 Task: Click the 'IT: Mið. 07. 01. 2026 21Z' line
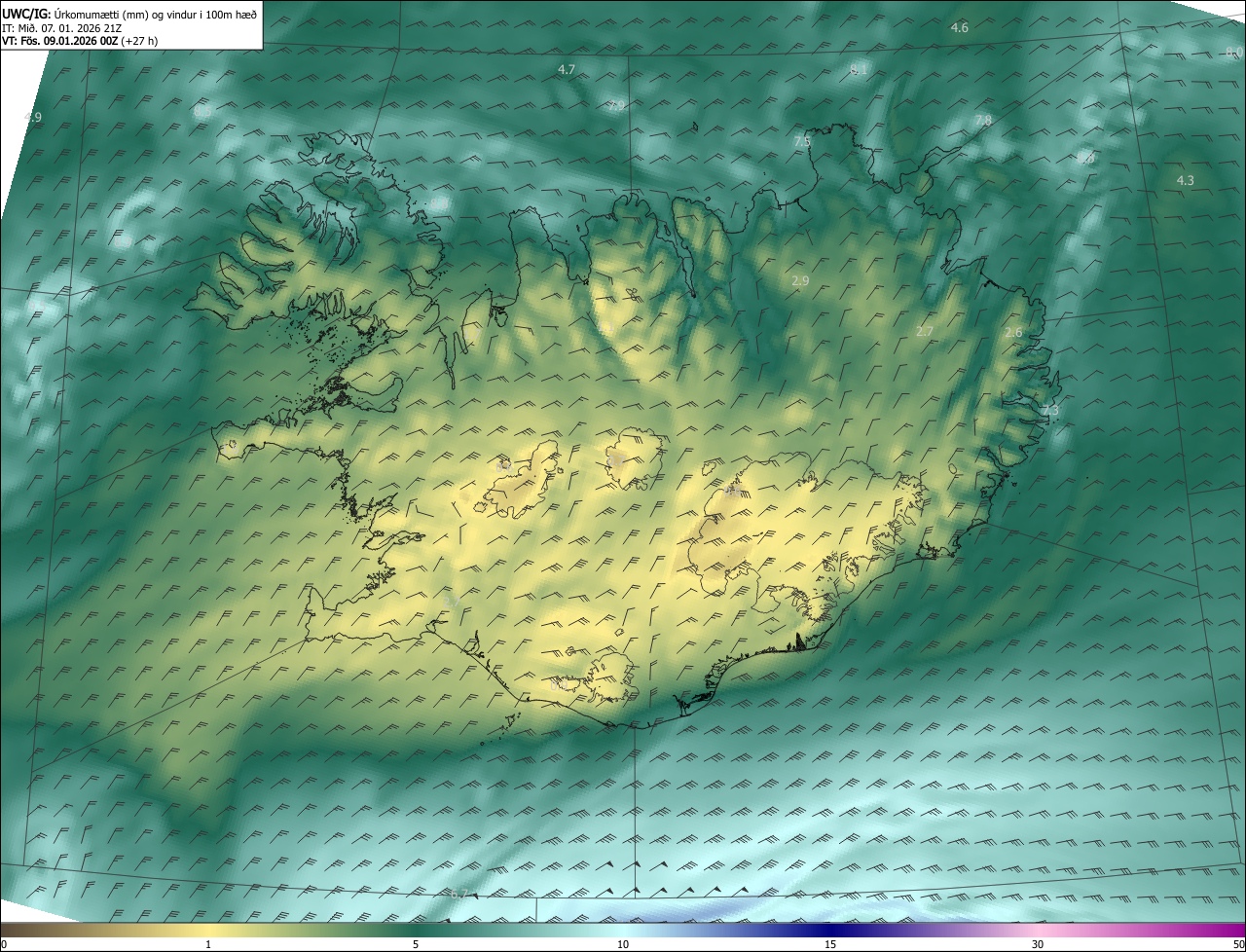(x=61, y=28)
